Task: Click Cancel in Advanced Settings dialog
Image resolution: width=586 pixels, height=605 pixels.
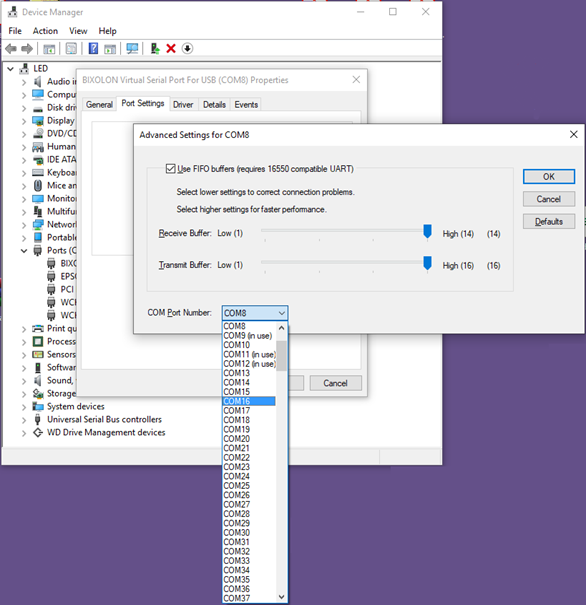Action: tap(549, 199)
